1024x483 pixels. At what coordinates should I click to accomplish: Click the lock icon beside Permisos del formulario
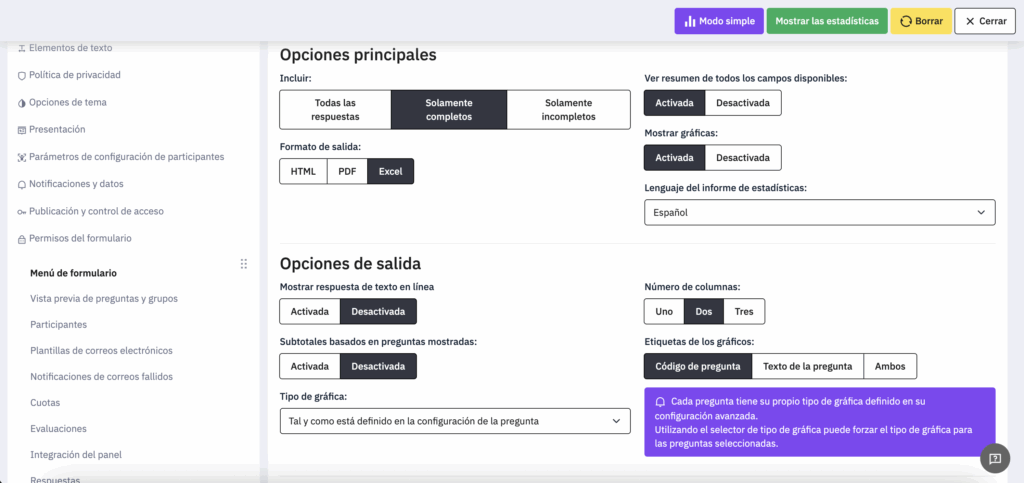click(22, 239)
